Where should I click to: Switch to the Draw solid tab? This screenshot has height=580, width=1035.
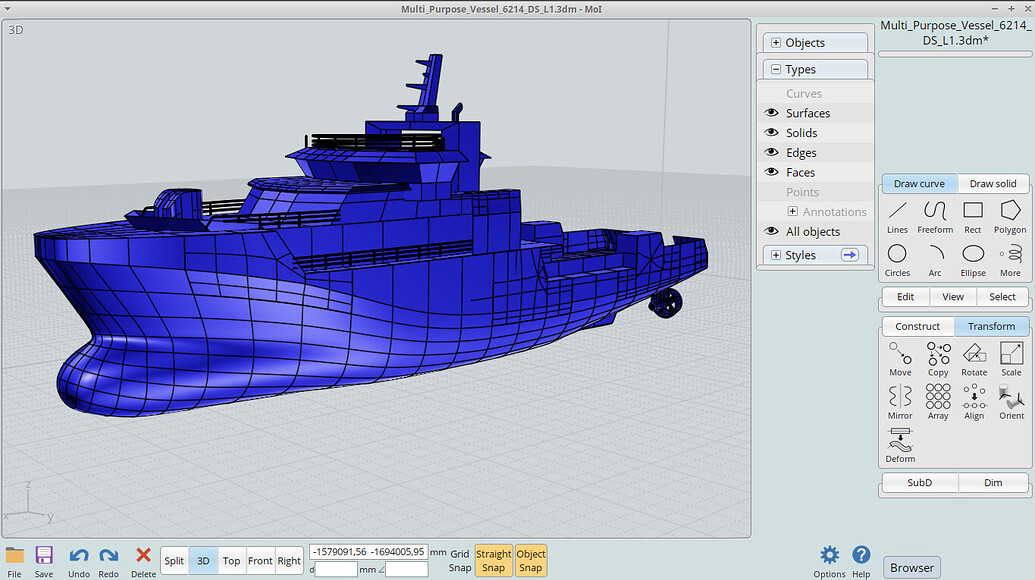coord(993,183)
